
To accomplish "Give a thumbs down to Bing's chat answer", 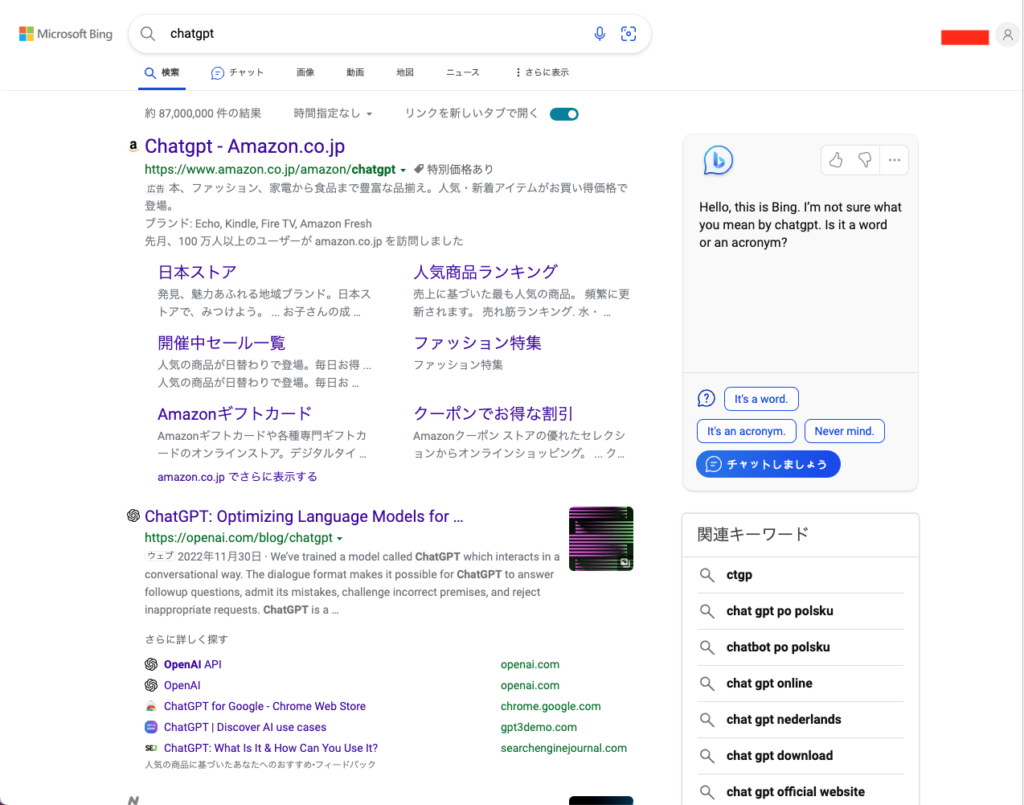I will (865, 159).
